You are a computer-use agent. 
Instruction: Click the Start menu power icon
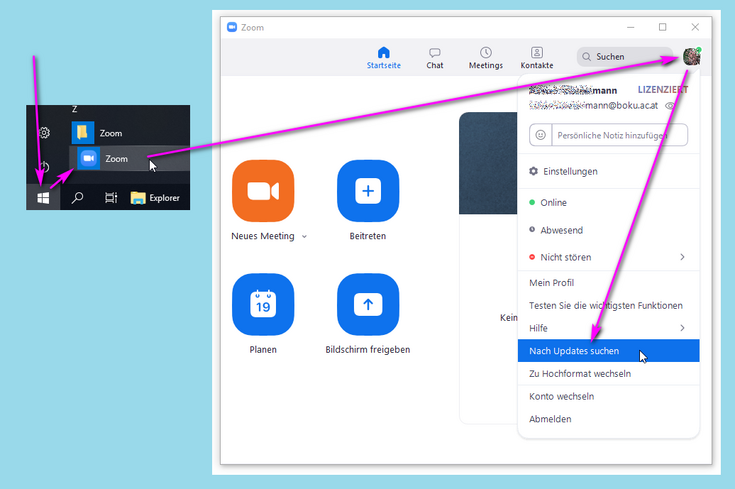click(44, 166)
